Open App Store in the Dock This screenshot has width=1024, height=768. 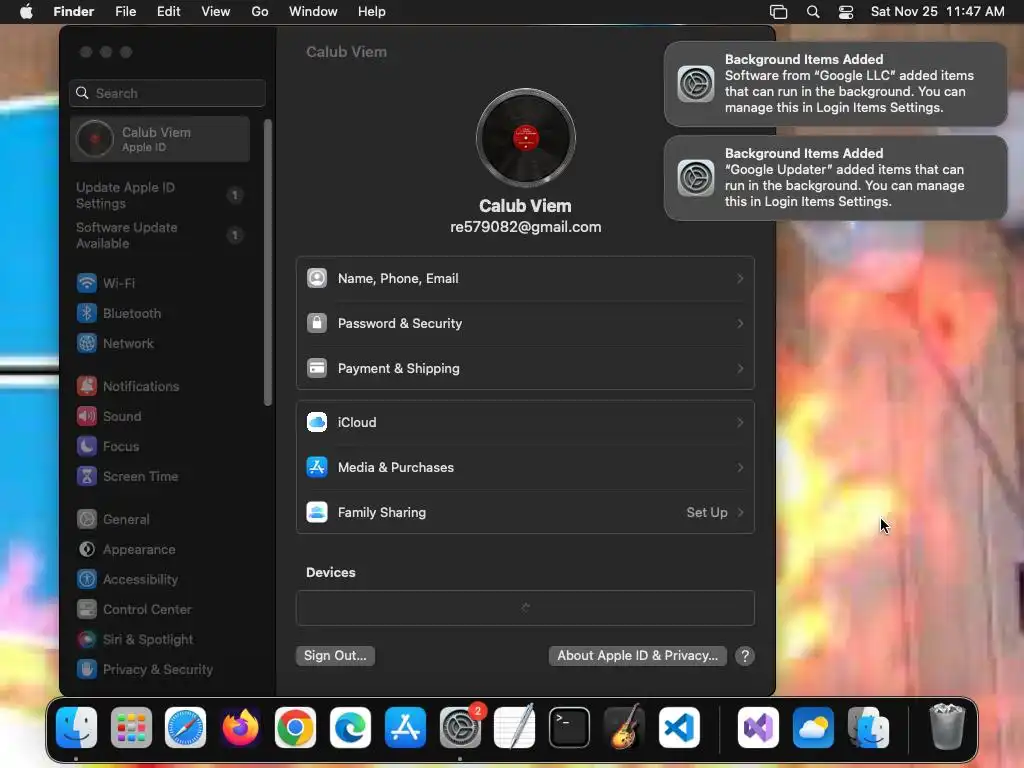pyautogui.click(x=405, y=728)
